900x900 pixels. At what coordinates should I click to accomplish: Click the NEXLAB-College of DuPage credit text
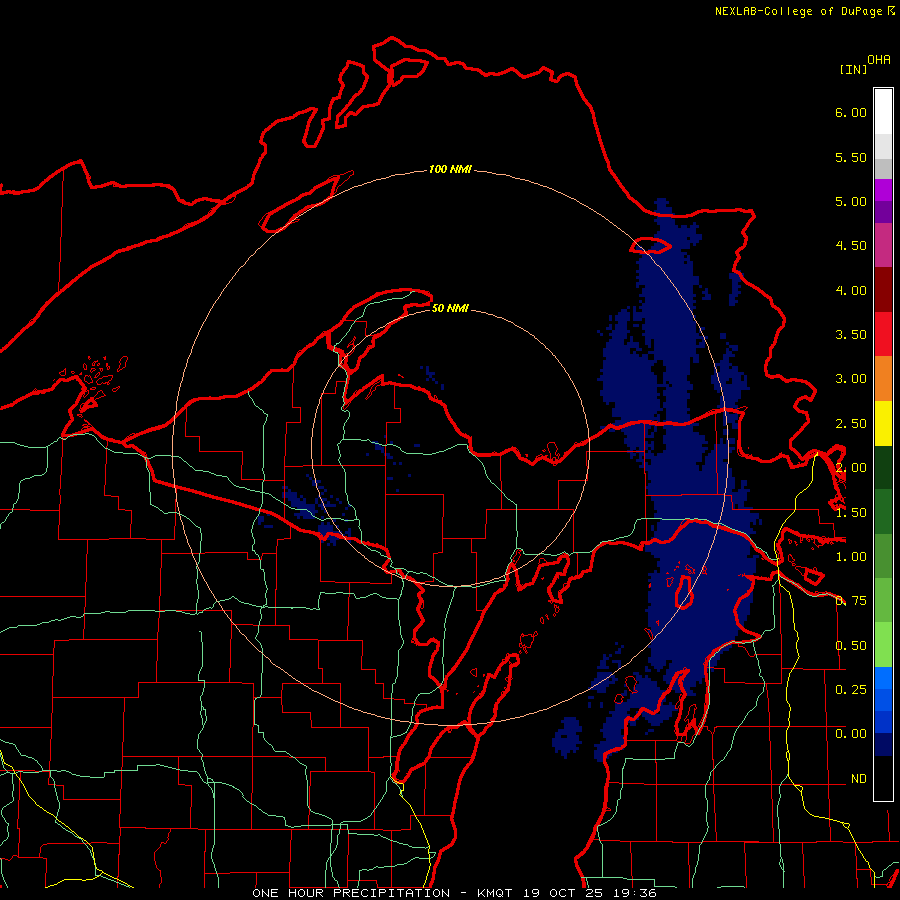[798, 11]
